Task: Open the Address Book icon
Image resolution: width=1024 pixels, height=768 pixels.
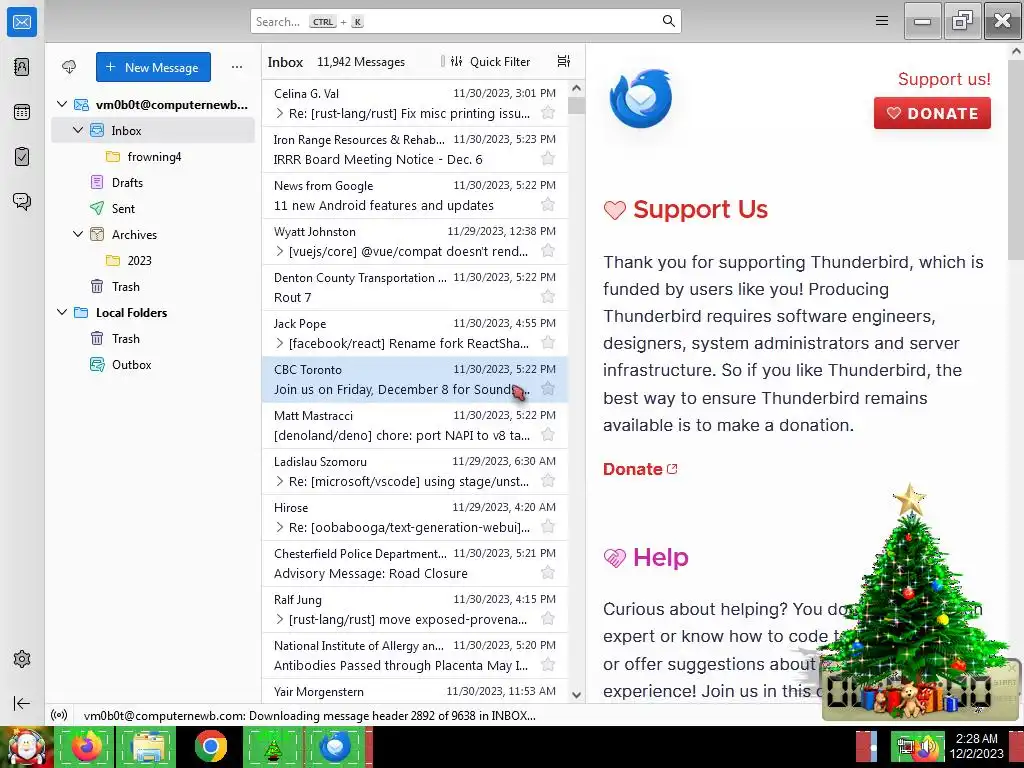Action: click(22, 67)
